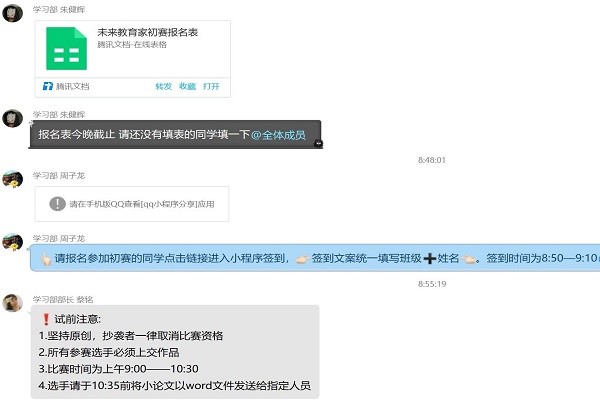Viewport: 600px width, 400px height.
Task: Click 周子龙's avatar beside the mini-program card
Action: 13,180
